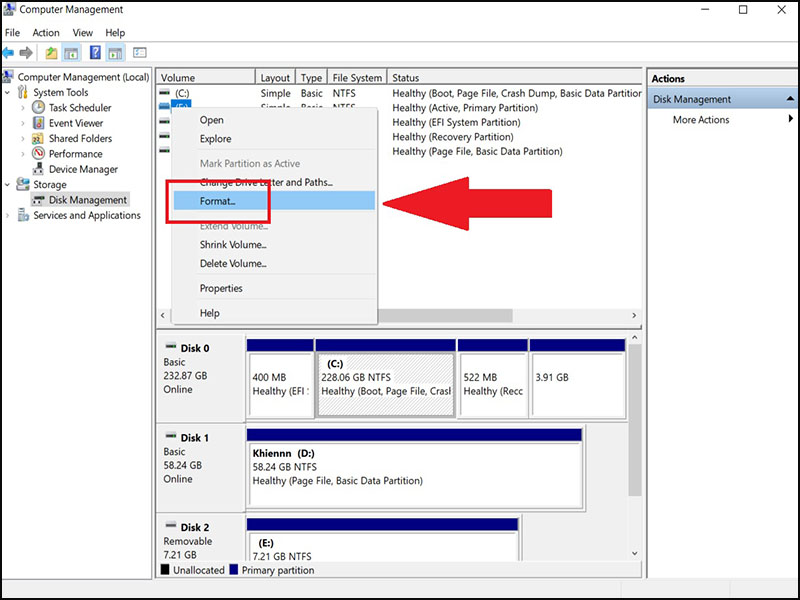
Task: Click the Task Scheduler clock icon
Action: tap(38, 108)
